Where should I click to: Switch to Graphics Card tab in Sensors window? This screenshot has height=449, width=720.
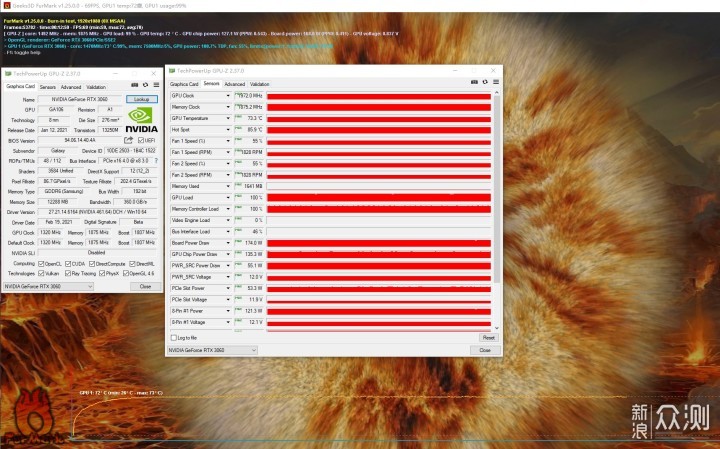[x=184, y=84]
